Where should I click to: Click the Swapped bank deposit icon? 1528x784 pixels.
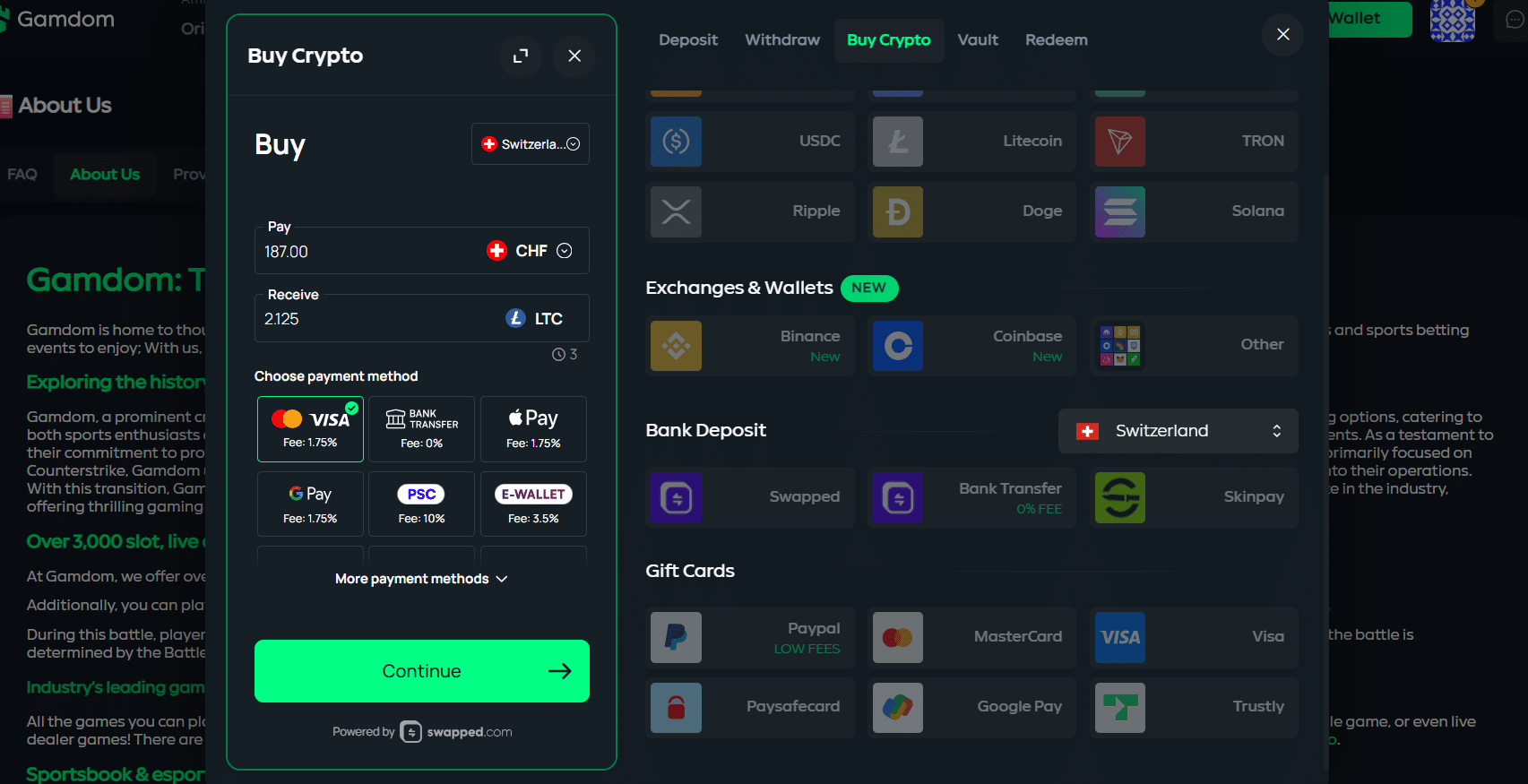coord(676,497)
